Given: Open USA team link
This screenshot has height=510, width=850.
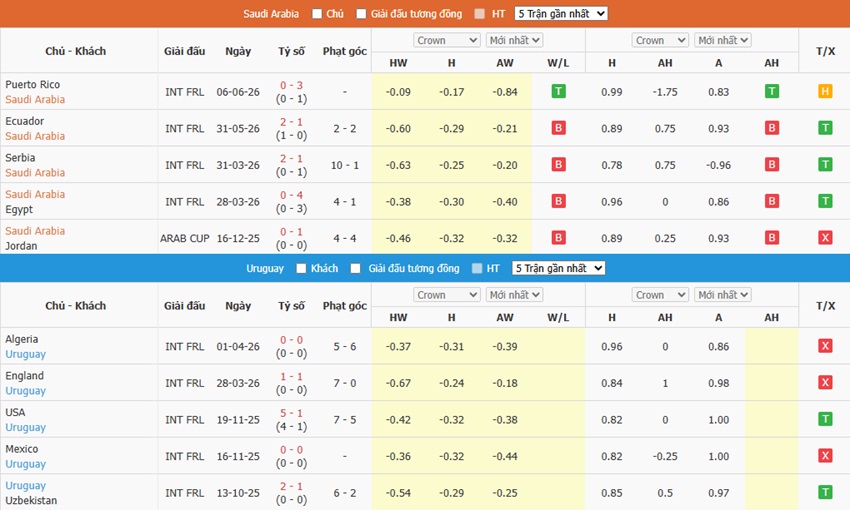Looking at the screenshot, I should point(15,412).
